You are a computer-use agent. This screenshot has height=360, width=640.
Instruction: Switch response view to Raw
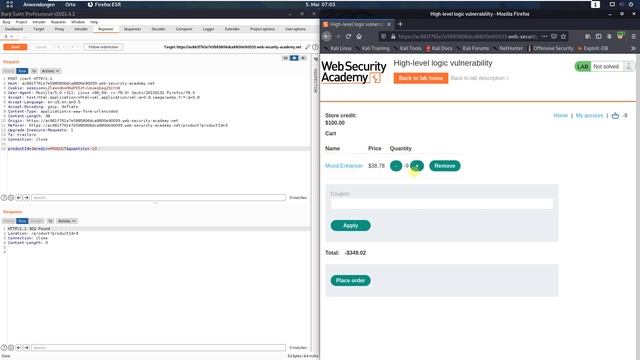[x=22, y=221]
